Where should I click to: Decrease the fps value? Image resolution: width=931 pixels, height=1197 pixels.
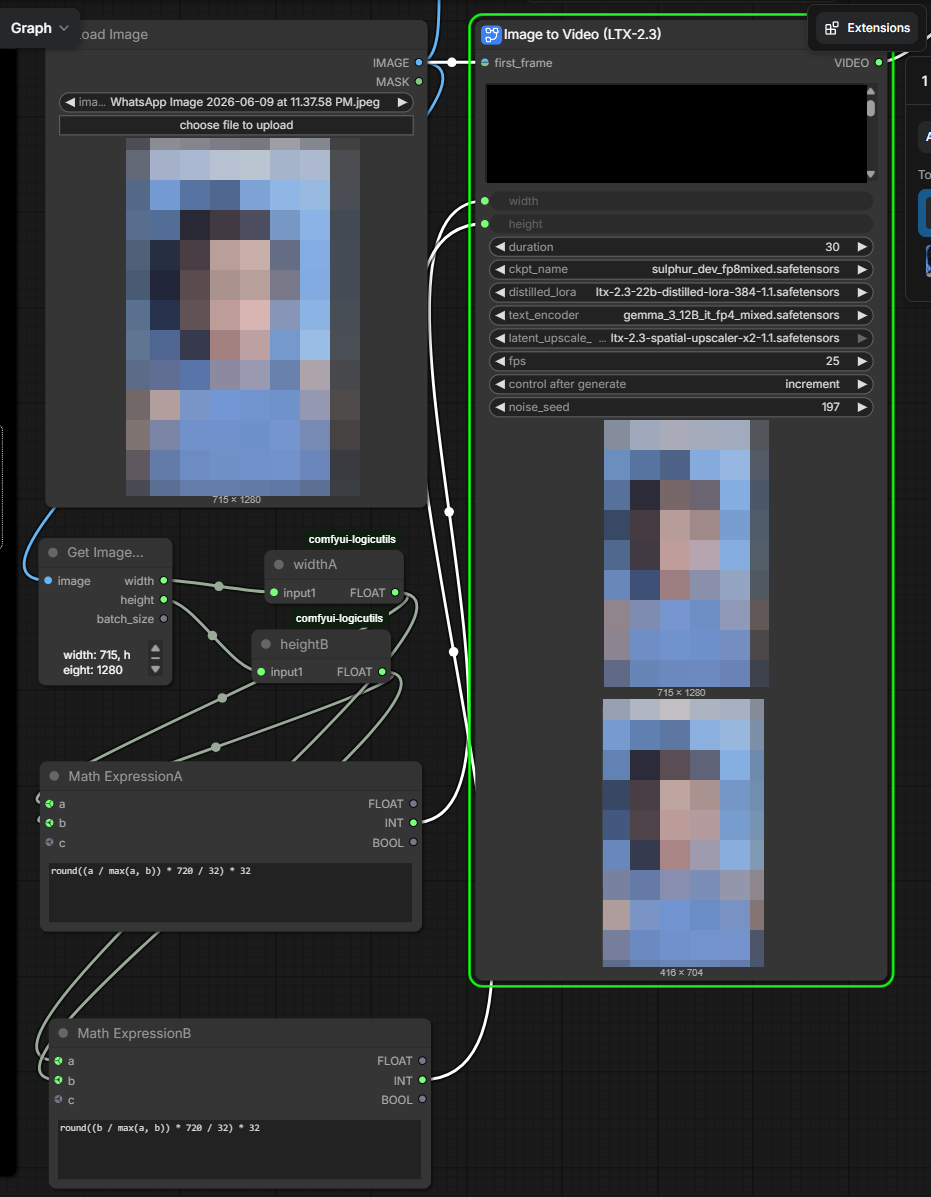coord(501,361)
